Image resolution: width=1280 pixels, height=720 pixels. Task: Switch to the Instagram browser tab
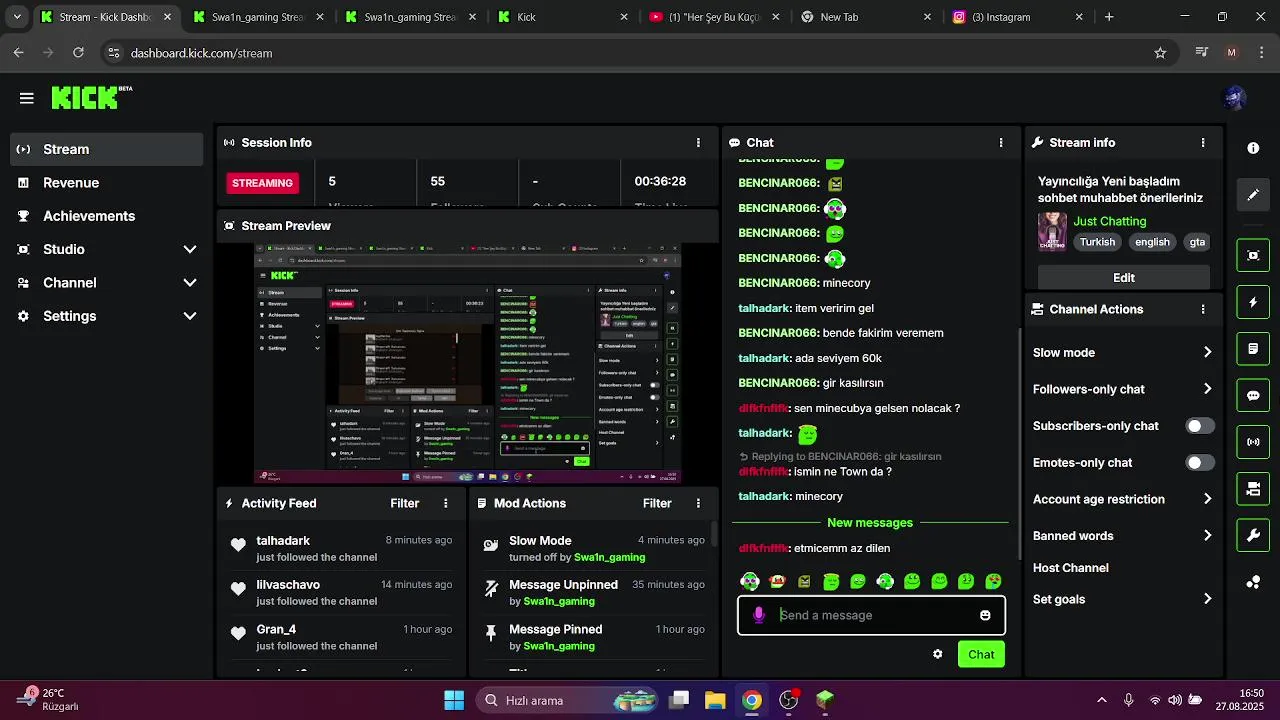click(x=1016, y=17)
